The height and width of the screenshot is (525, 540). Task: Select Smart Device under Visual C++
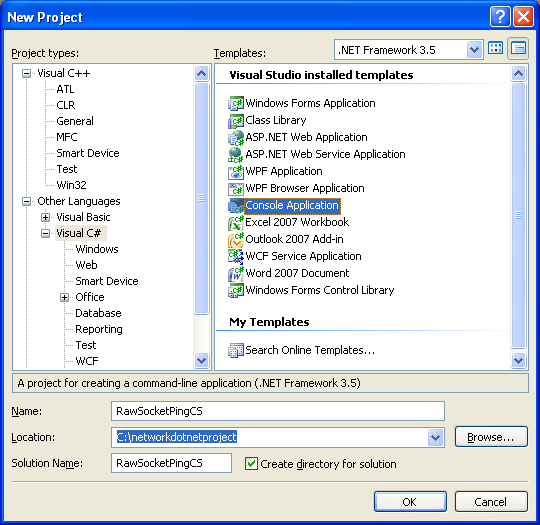point(88,153)
